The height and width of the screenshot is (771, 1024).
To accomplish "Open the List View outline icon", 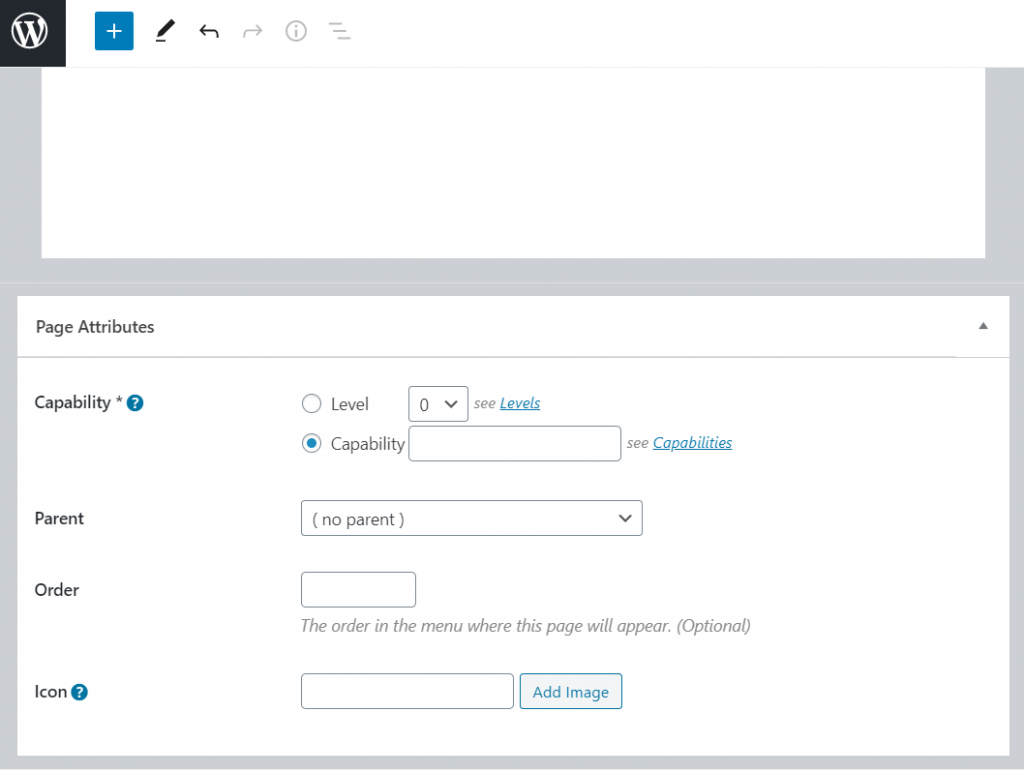I will point(339,31).
